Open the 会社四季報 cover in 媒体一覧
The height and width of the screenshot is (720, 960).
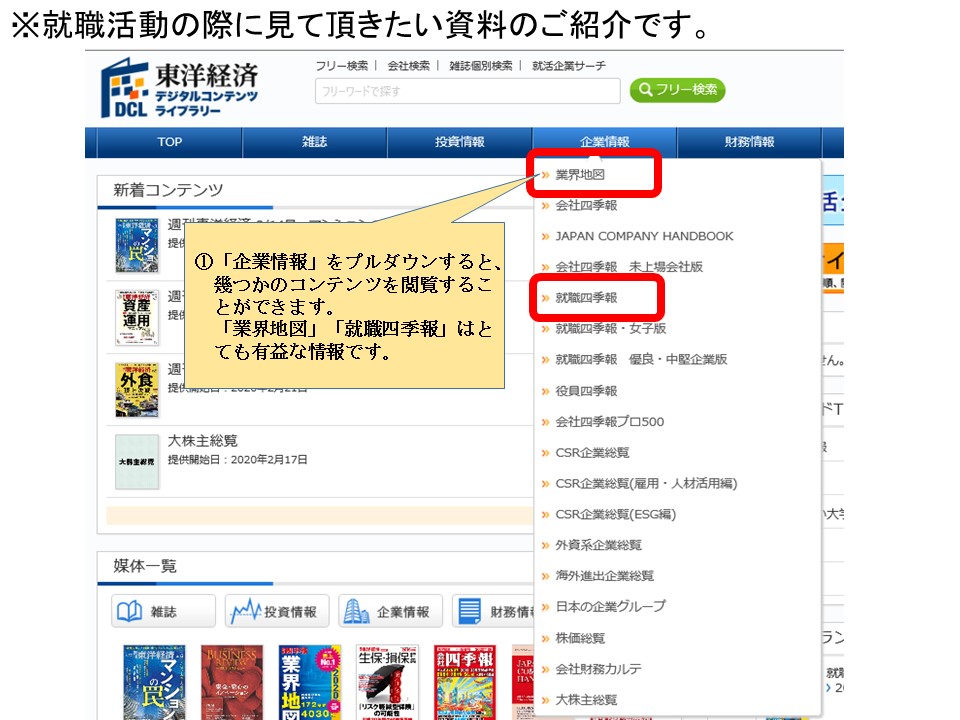pyautogui.click(x=465, y=682)
